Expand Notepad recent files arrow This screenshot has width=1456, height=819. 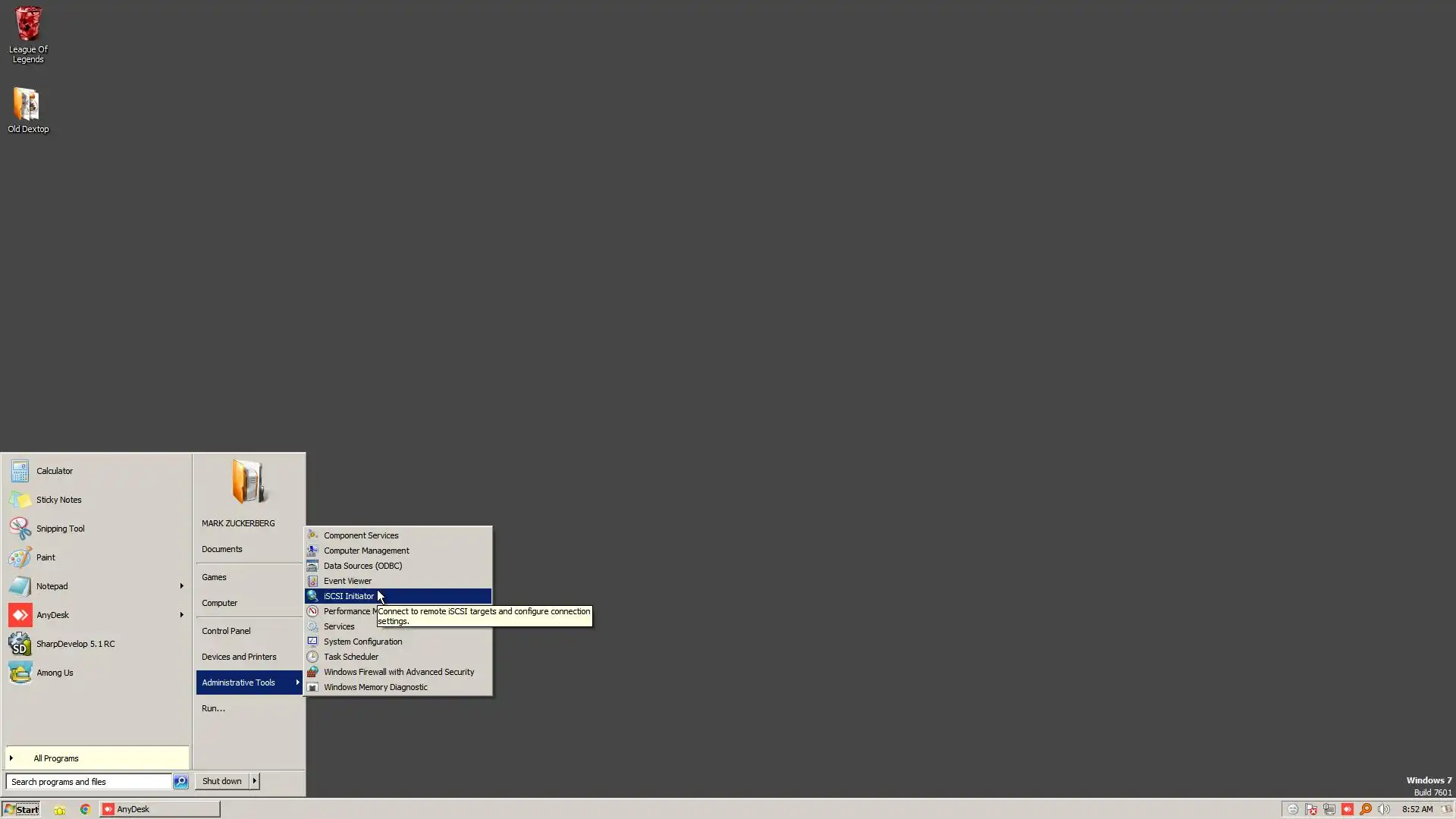click(x=181, y=586)
